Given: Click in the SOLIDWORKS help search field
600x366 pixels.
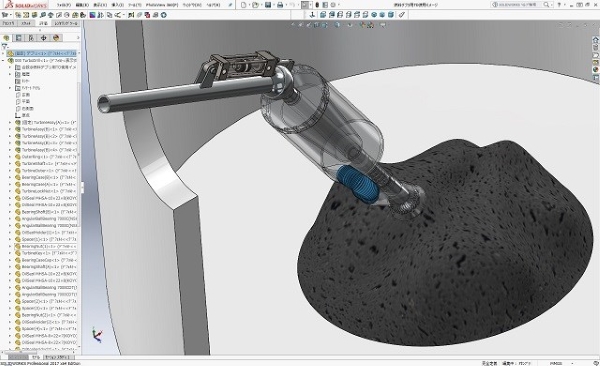Looking at the screenshot, I should point(517,5).
